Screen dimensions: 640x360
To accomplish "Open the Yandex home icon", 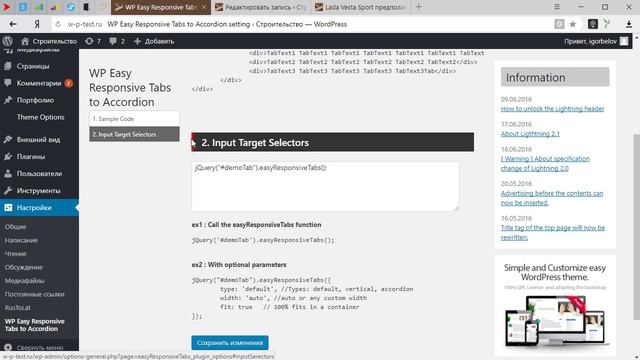I will click(x=37, y=24).
